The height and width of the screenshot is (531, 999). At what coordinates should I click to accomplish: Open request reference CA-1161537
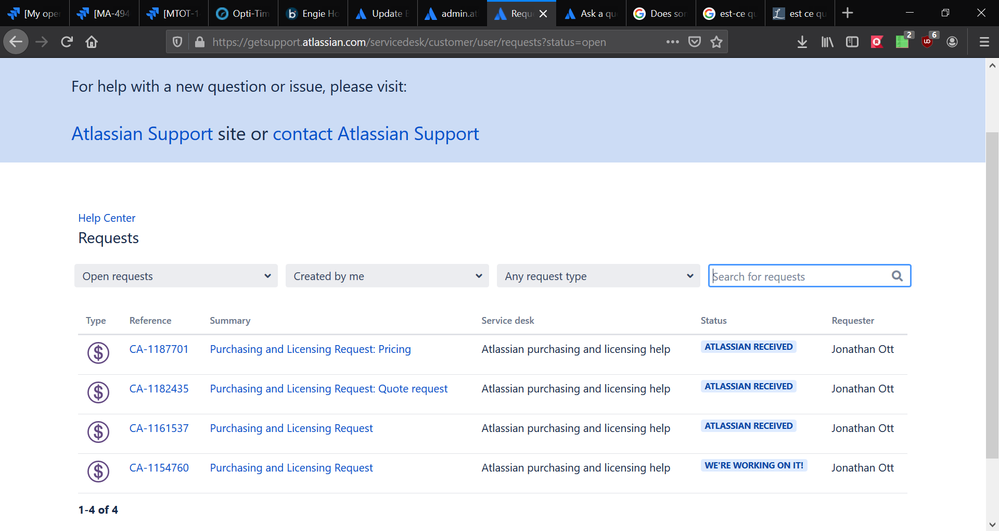159,428
